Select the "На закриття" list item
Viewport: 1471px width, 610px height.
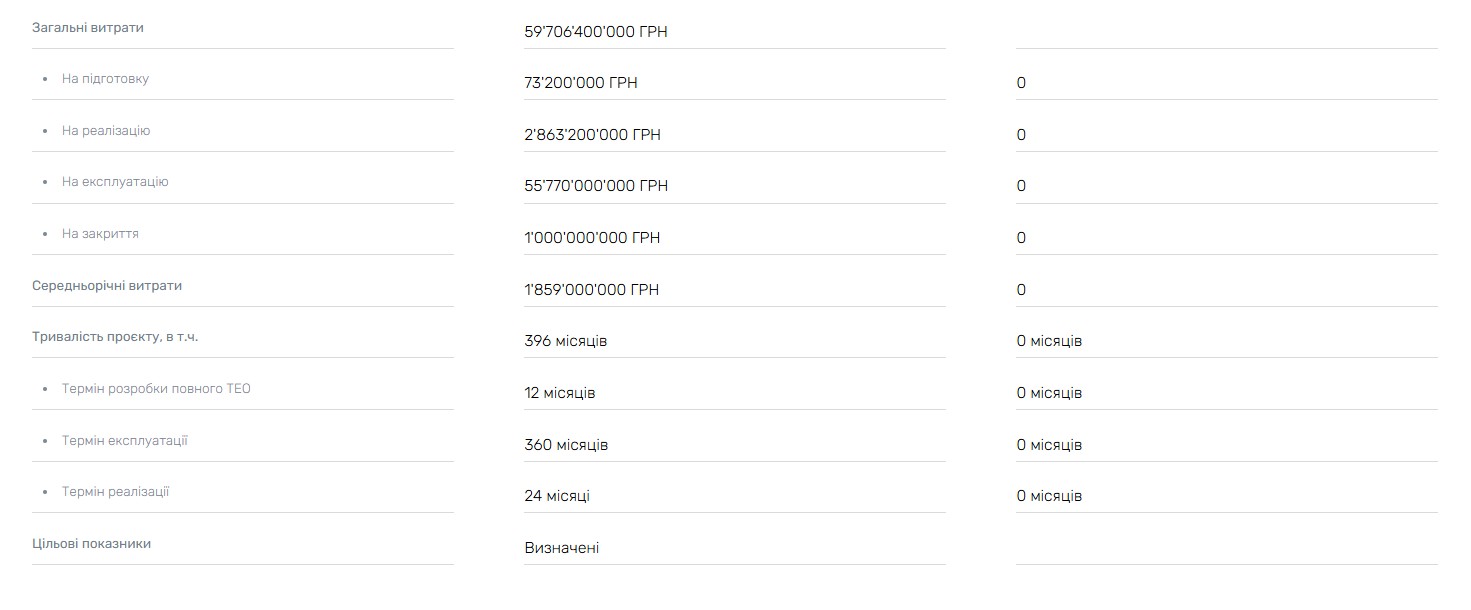click(x=100, y=234)
